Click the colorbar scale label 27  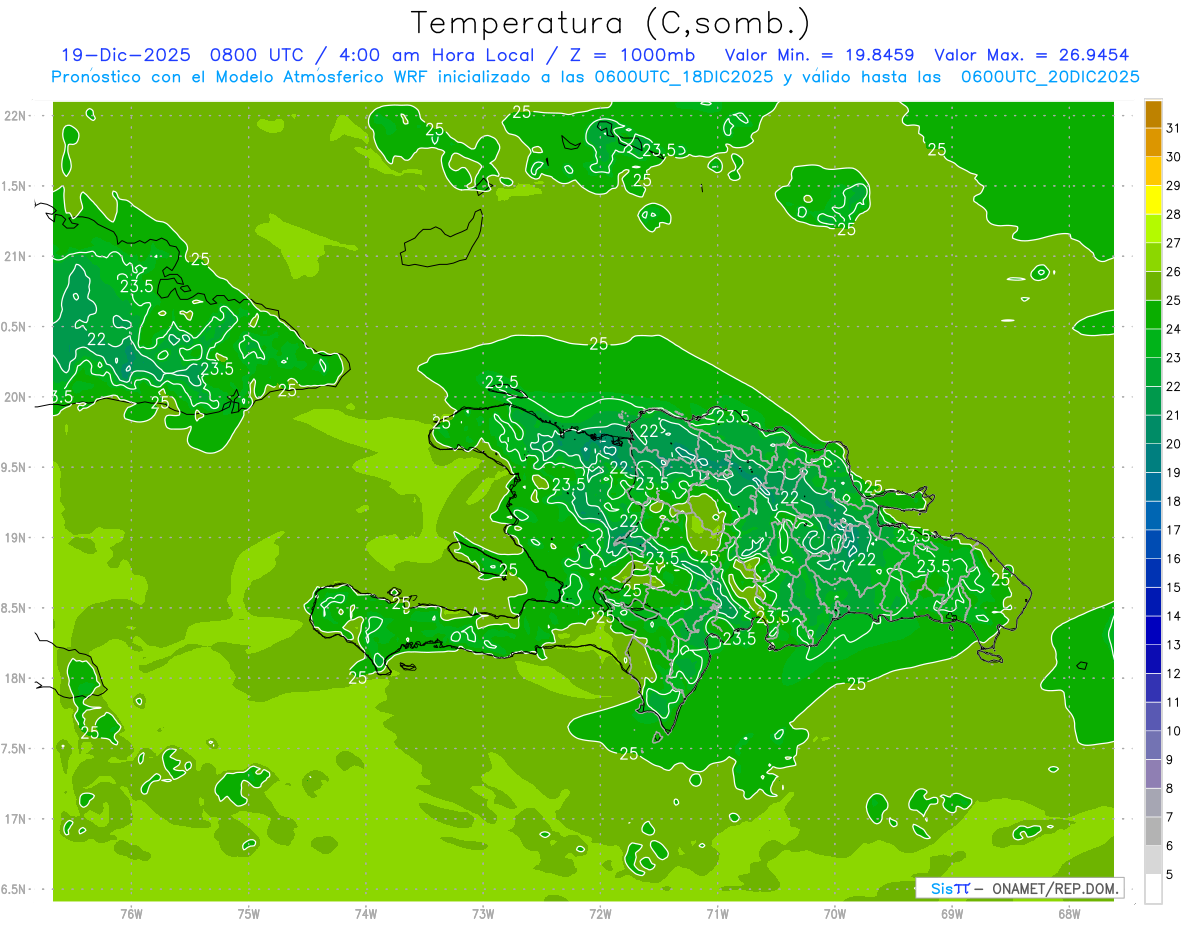(x=1174, y=243)
